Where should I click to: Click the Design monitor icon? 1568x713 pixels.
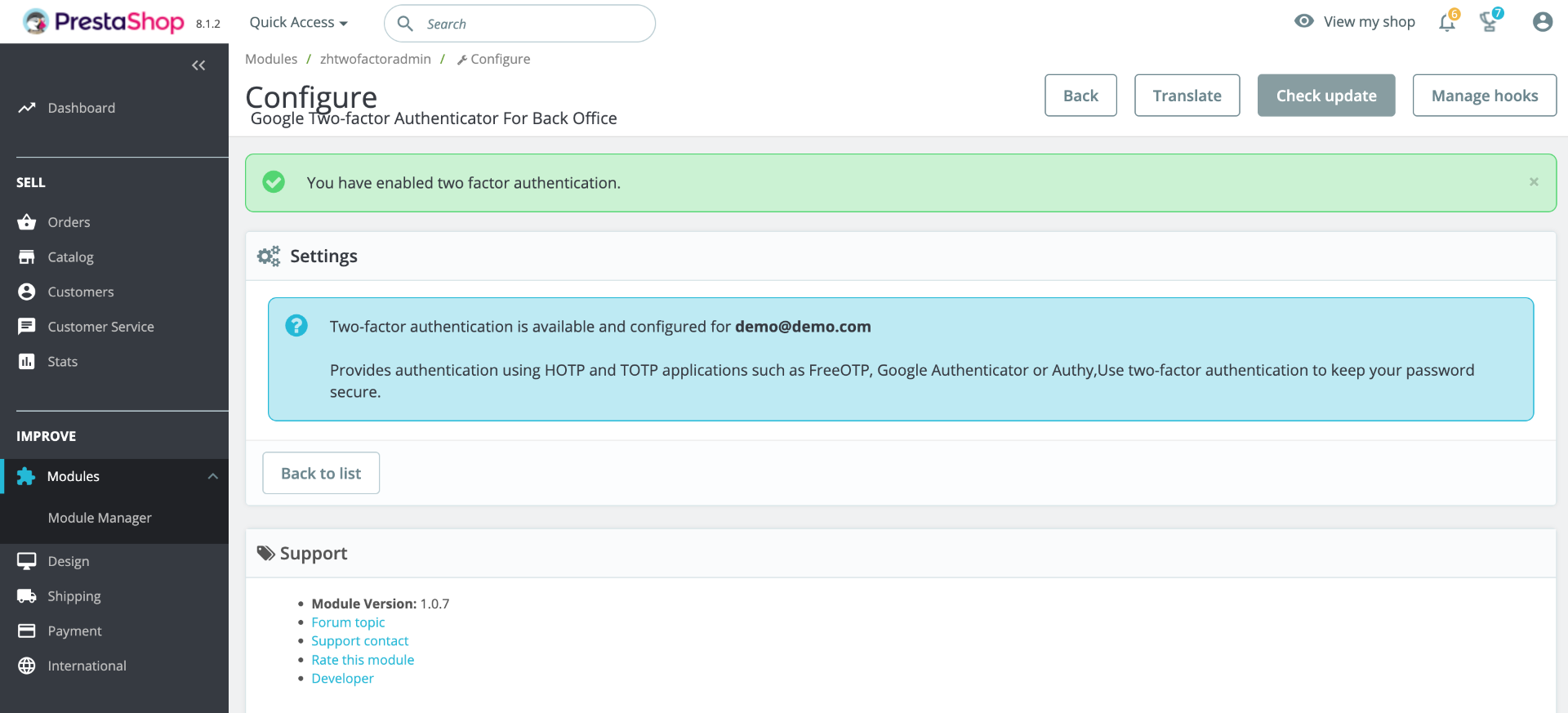27,561
